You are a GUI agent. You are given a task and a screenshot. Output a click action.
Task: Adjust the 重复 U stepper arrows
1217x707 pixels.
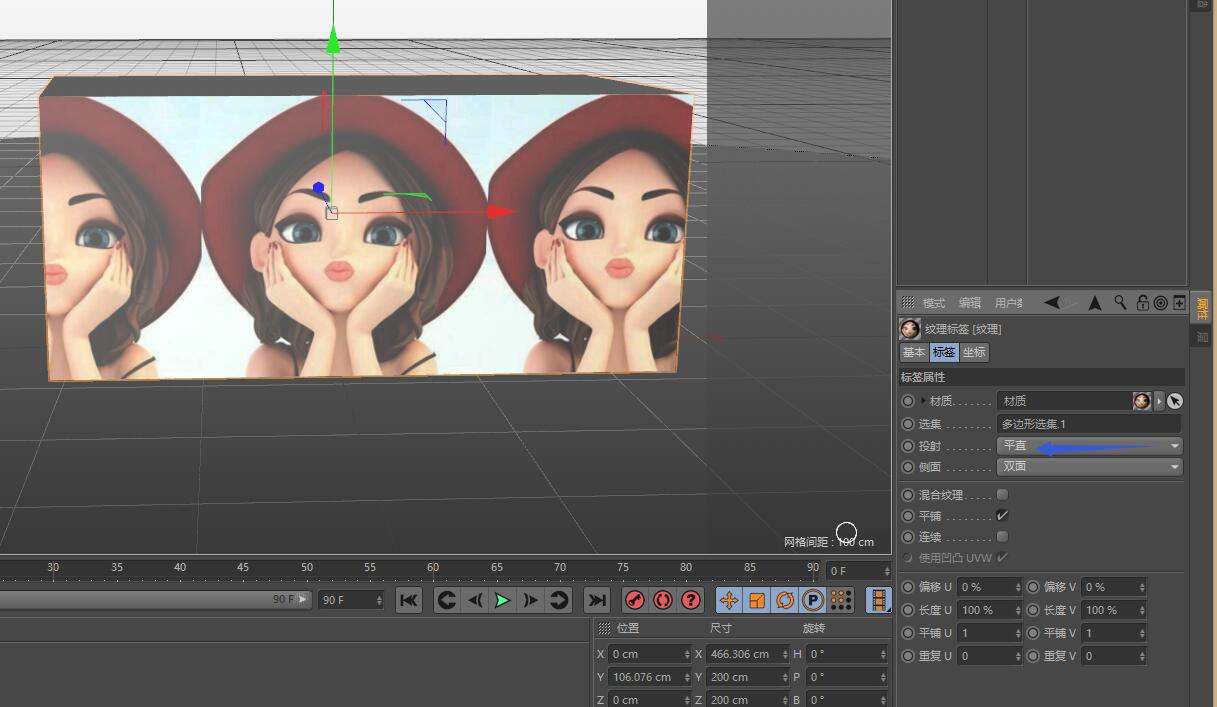coord(1018,656)
